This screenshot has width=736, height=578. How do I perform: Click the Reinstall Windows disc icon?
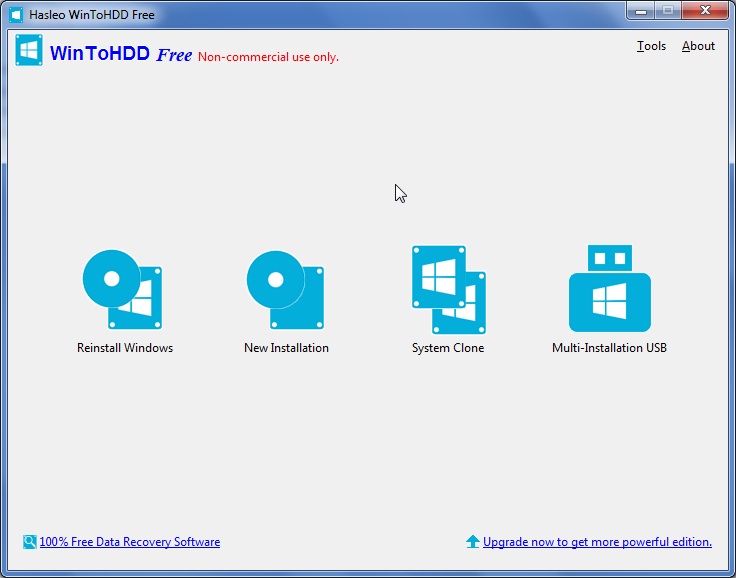click(x=123, y=289)
